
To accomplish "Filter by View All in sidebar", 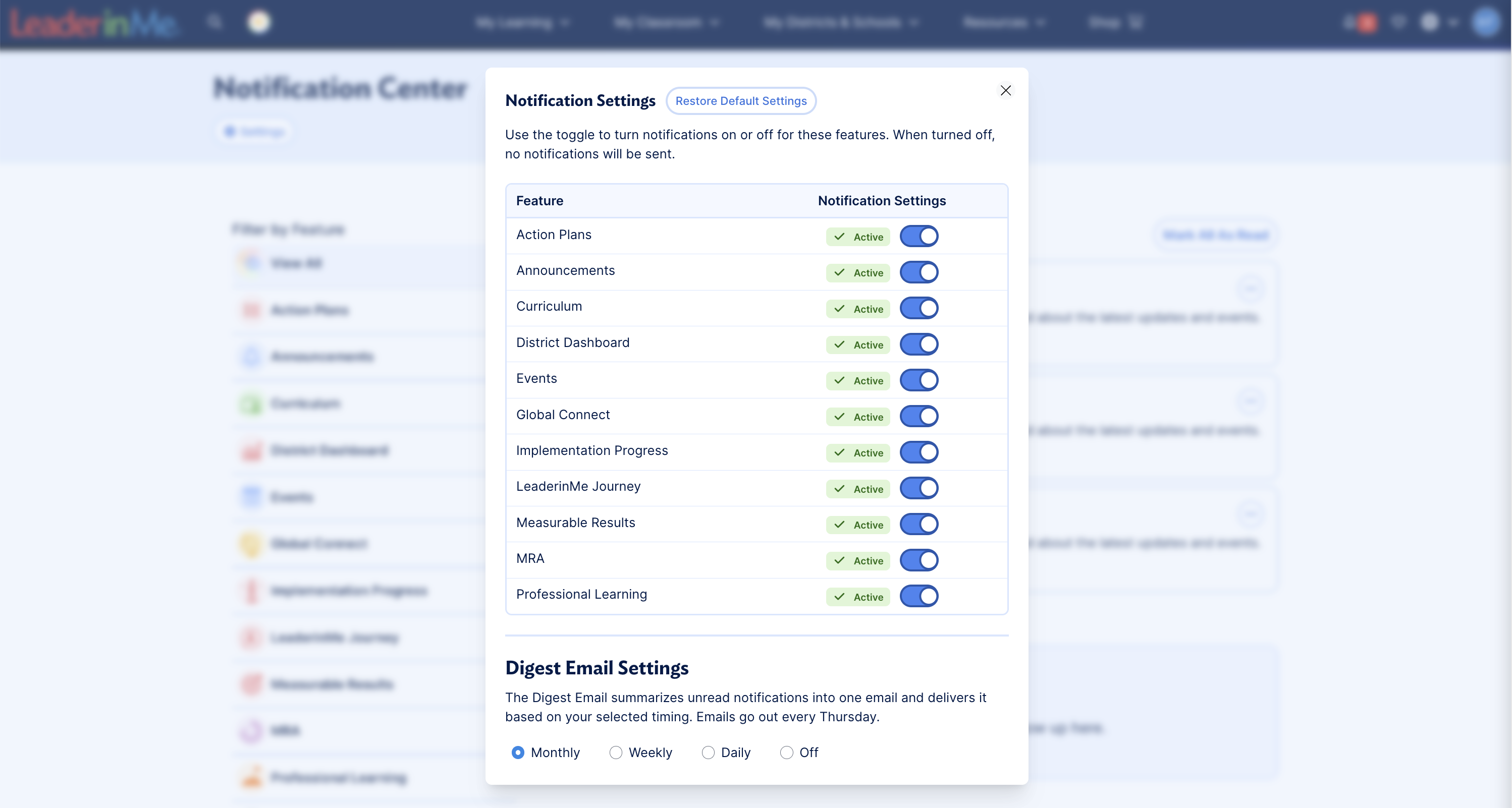I will coord(358,263).
